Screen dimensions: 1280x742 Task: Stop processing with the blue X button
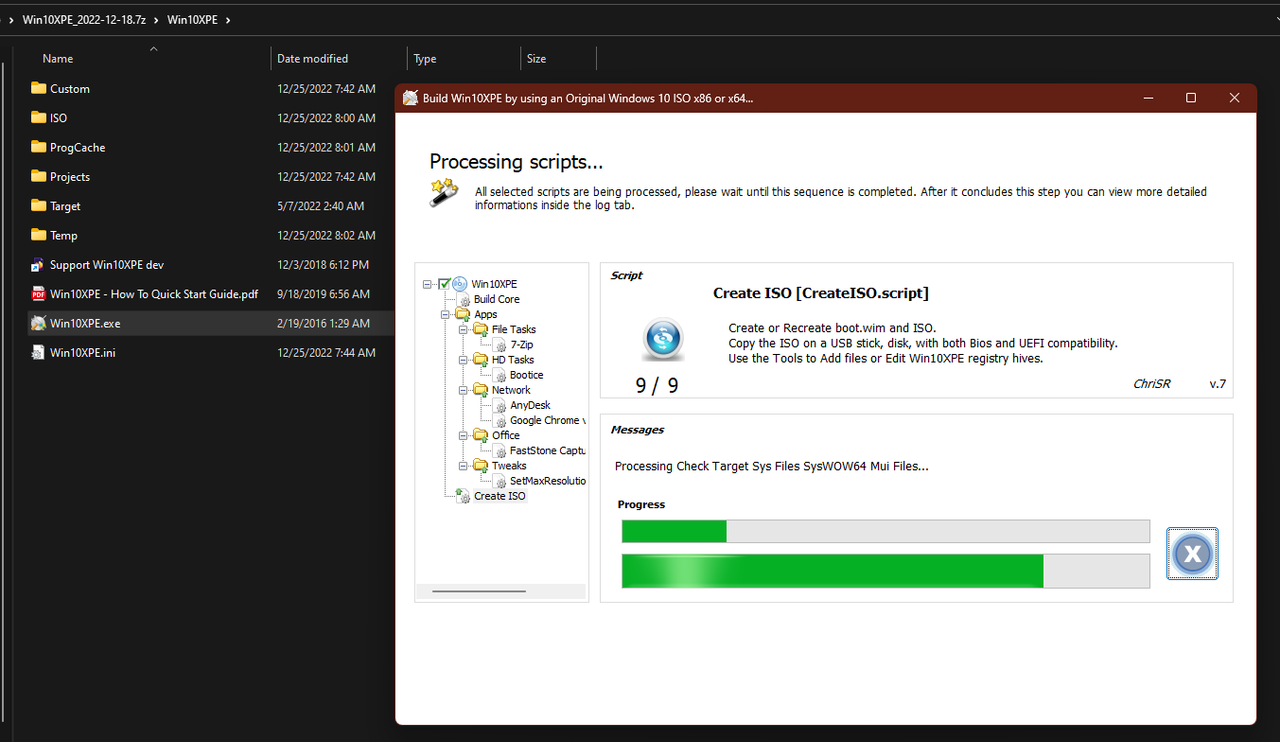point(1192,553)
